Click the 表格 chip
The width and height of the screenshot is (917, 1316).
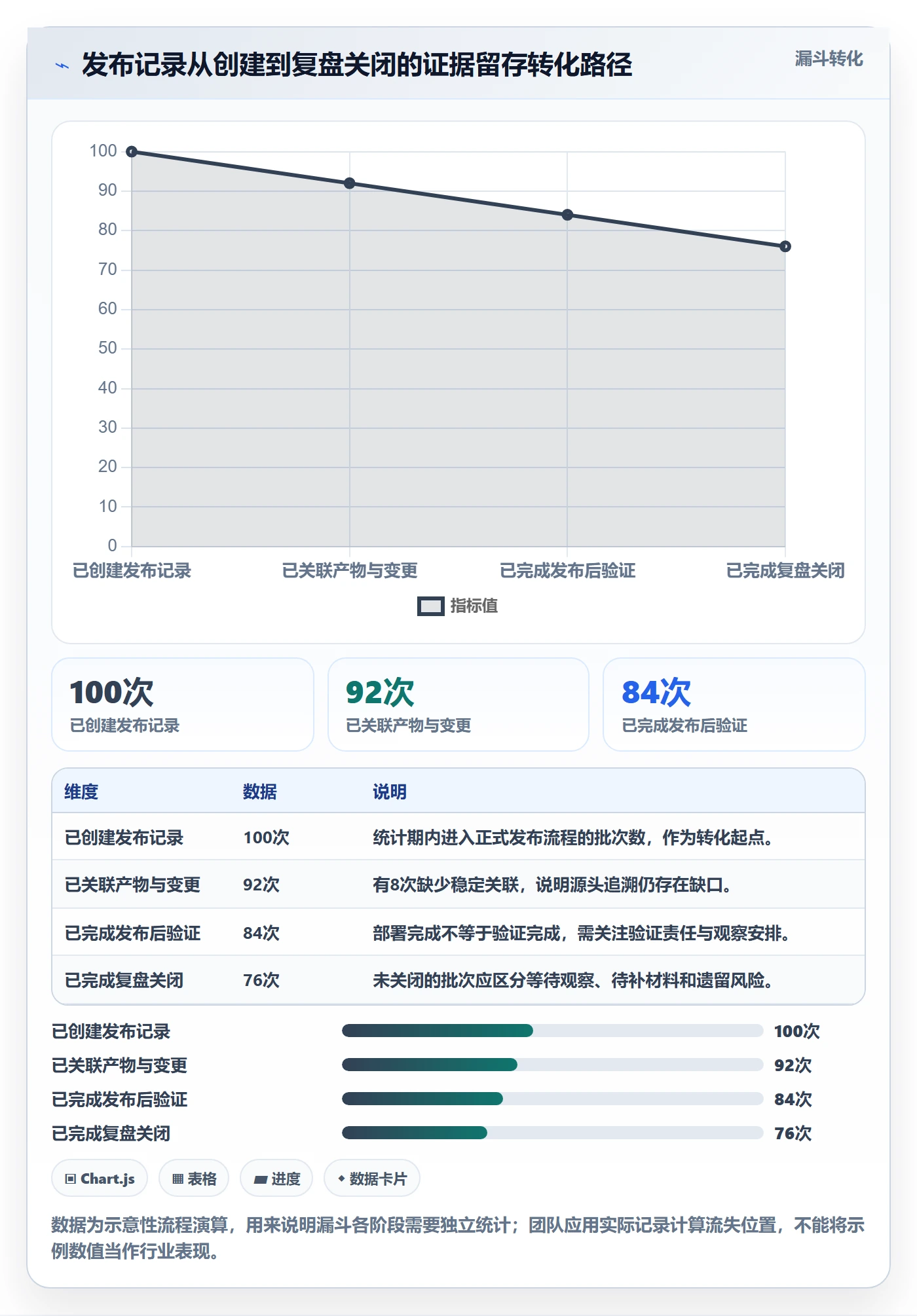pyautogui.click(x=194, y=1179)
